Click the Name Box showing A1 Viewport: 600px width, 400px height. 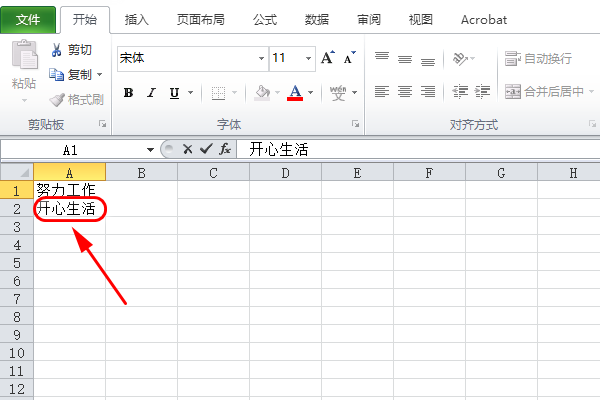point(70,150)
